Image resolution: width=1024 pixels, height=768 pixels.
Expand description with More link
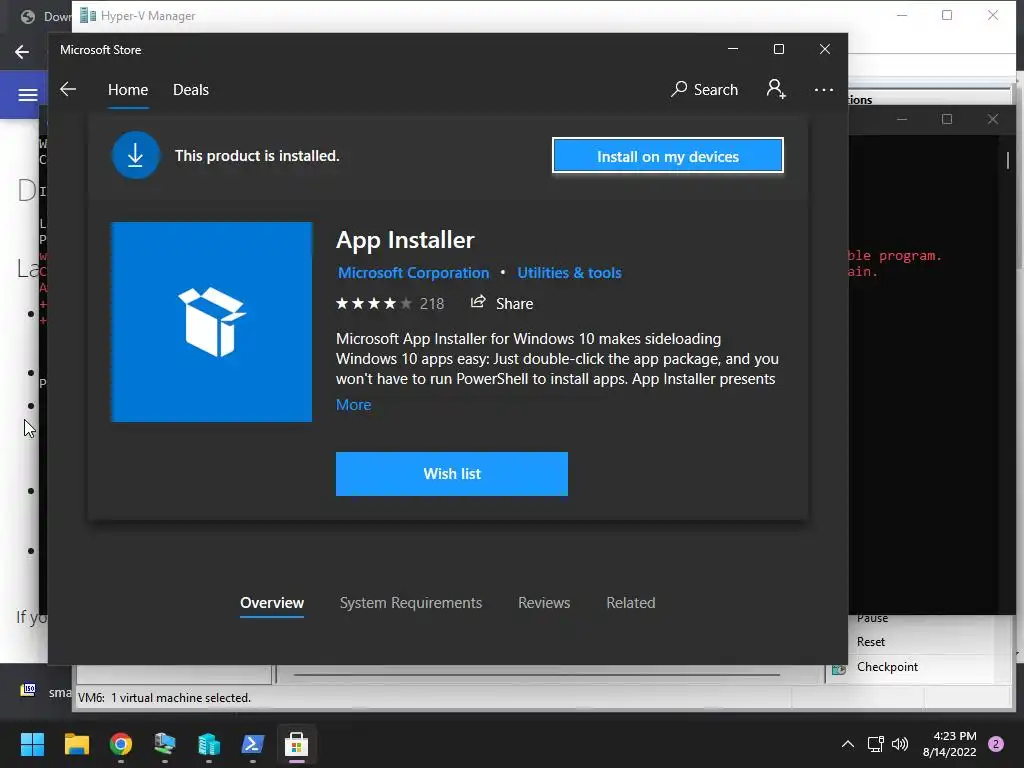pyautogui.click(x=353, y=405)
